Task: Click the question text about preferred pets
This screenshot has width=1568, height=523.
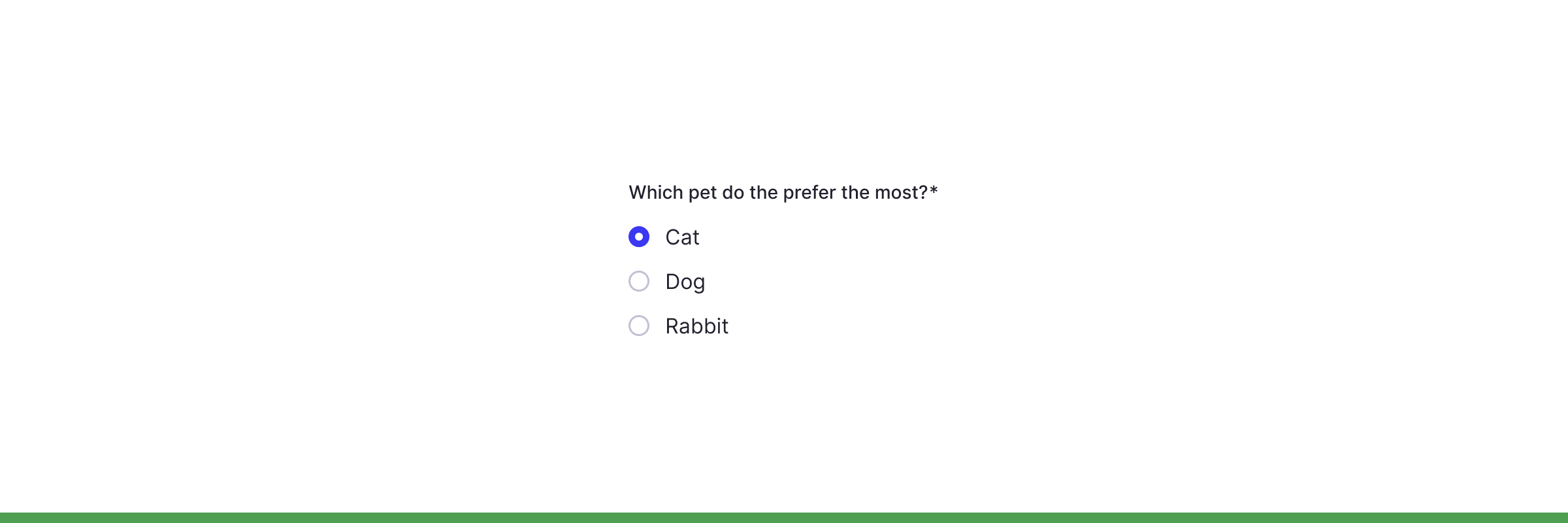Action: pyautogui.click(x=777, y=192)
